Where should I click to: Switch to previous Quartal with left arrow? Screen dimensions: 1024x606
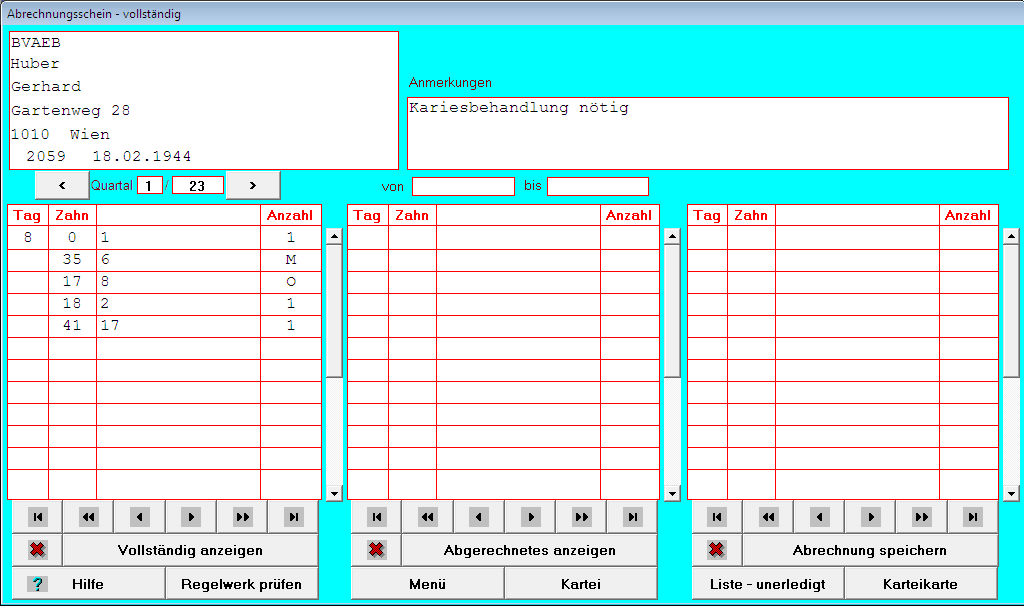(x=61, y=185)
